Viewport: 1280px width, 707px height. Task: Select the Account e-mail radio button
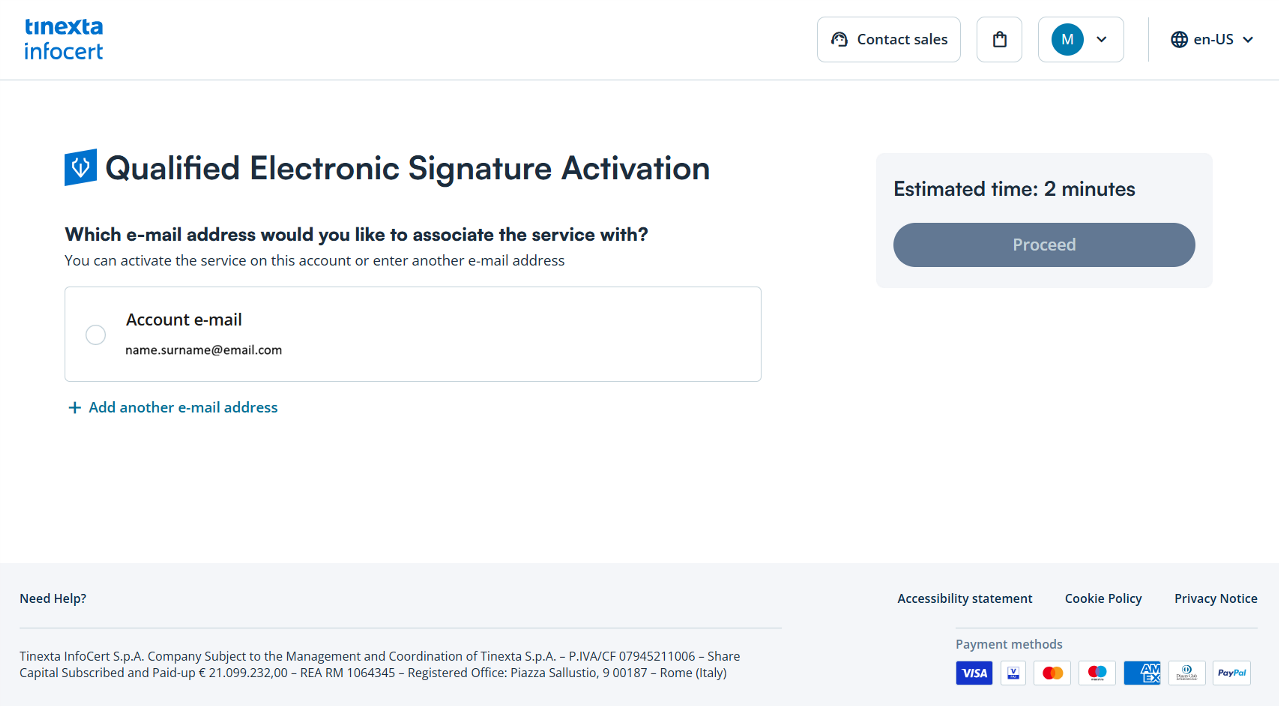click(x=96, y=335)
